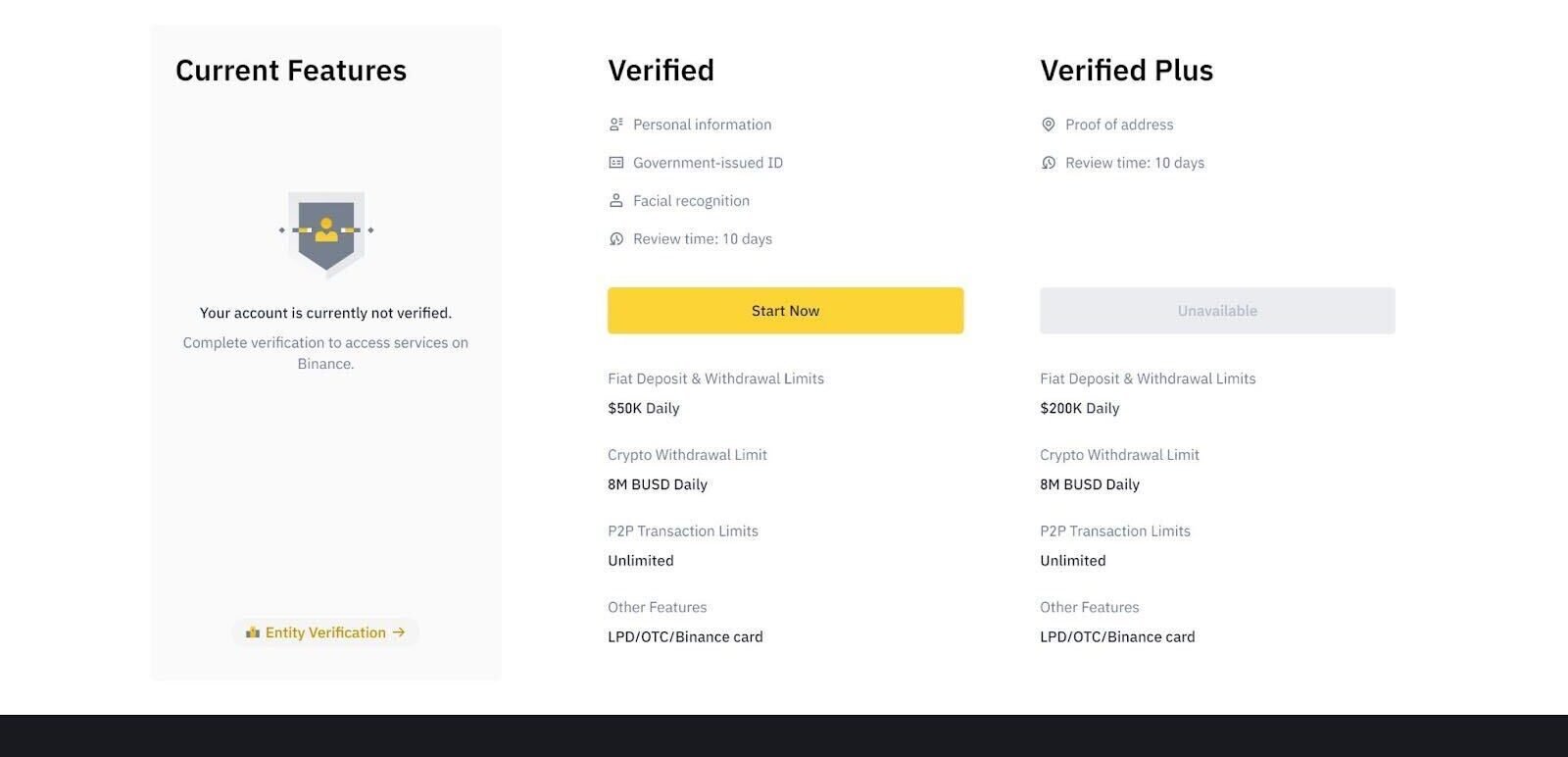This screenshot has width=1568, height=757.
Task: Click the Current Features heading
Action: click(x=291, y=71)
